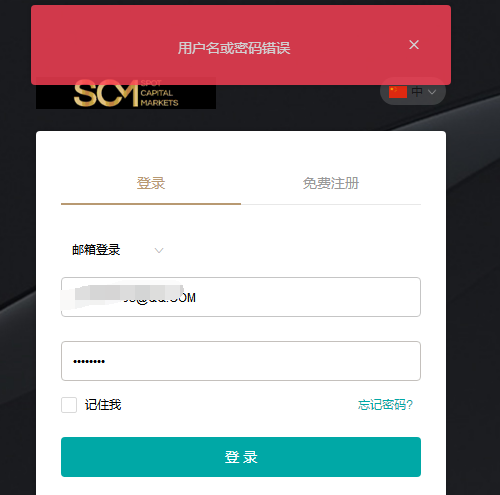Open the language selector dropdown
The height and width of the screenshot is (495, 500).
(413, 91)
